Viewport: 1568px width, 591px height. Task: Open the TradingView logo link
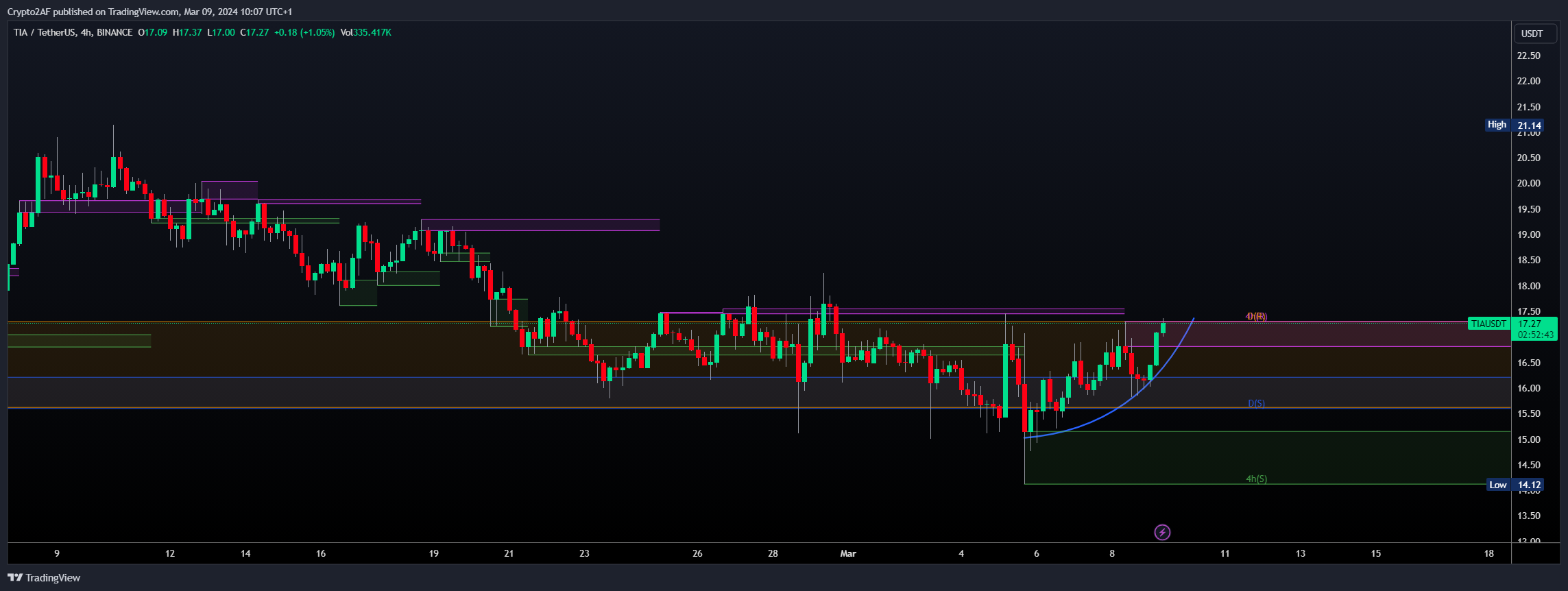(44, 578)
